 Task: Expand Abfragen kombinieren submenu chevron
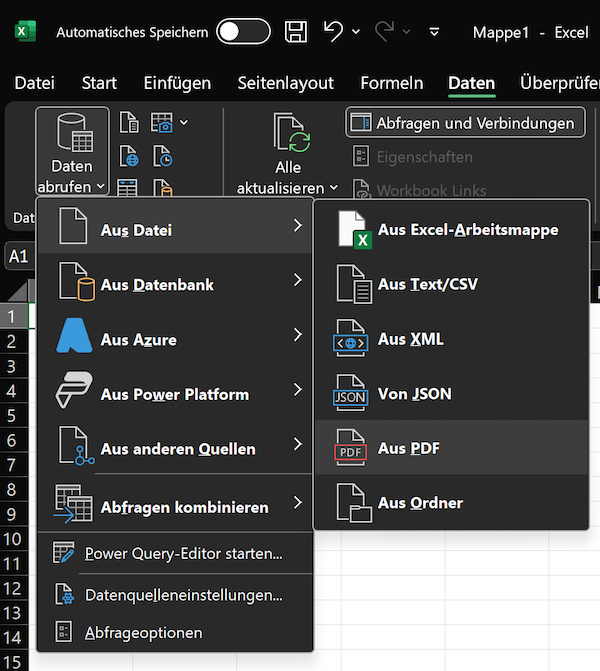pyautogui.click(x=297, y=502)
